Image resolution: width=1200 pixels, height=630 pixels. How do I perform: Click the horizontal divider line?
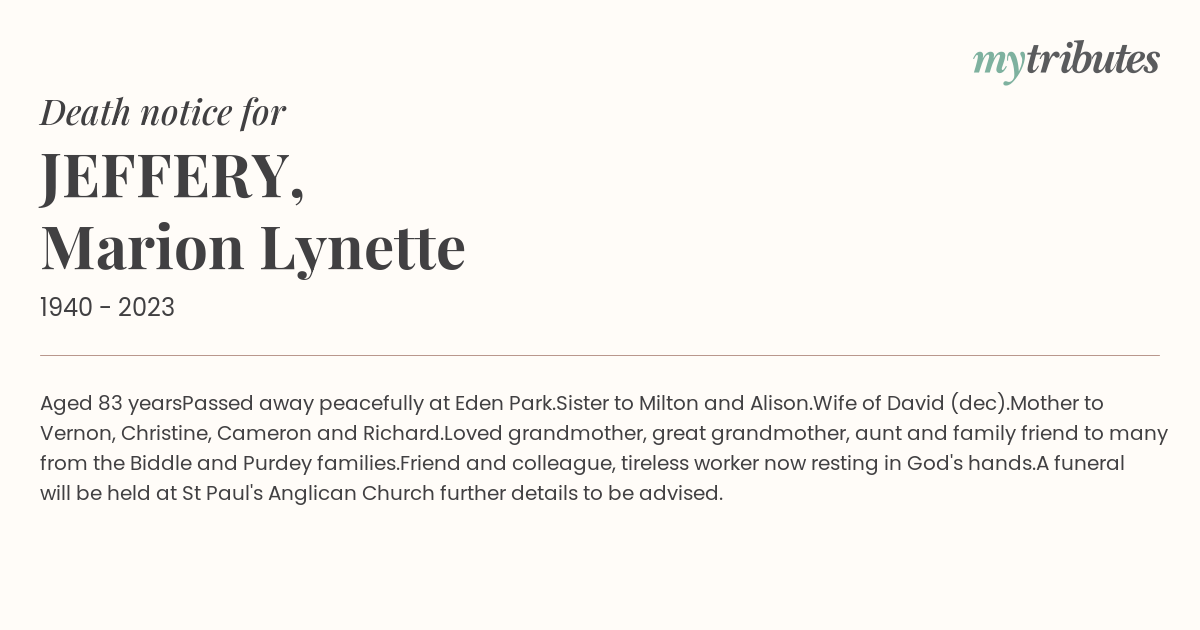600,355
